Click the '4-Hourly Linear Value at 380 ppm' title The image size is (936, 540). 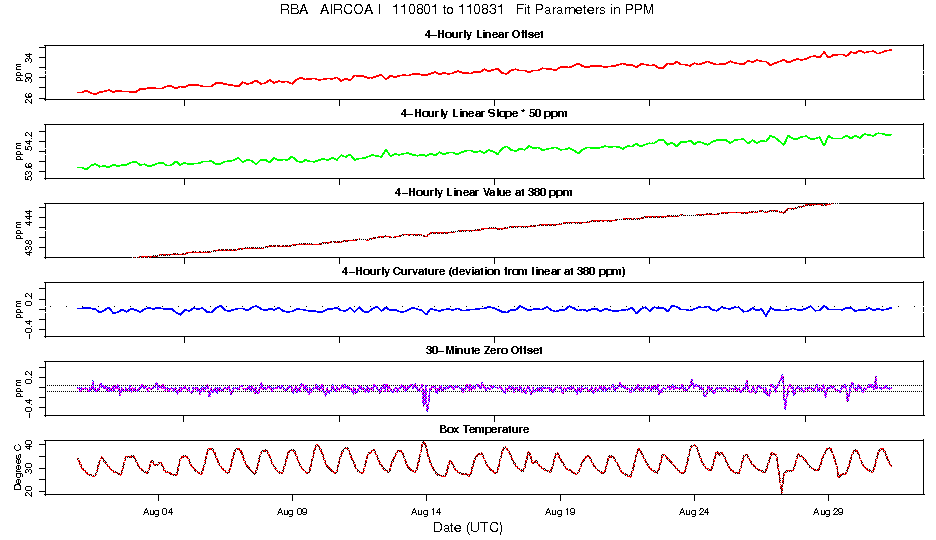pos(484,192)
